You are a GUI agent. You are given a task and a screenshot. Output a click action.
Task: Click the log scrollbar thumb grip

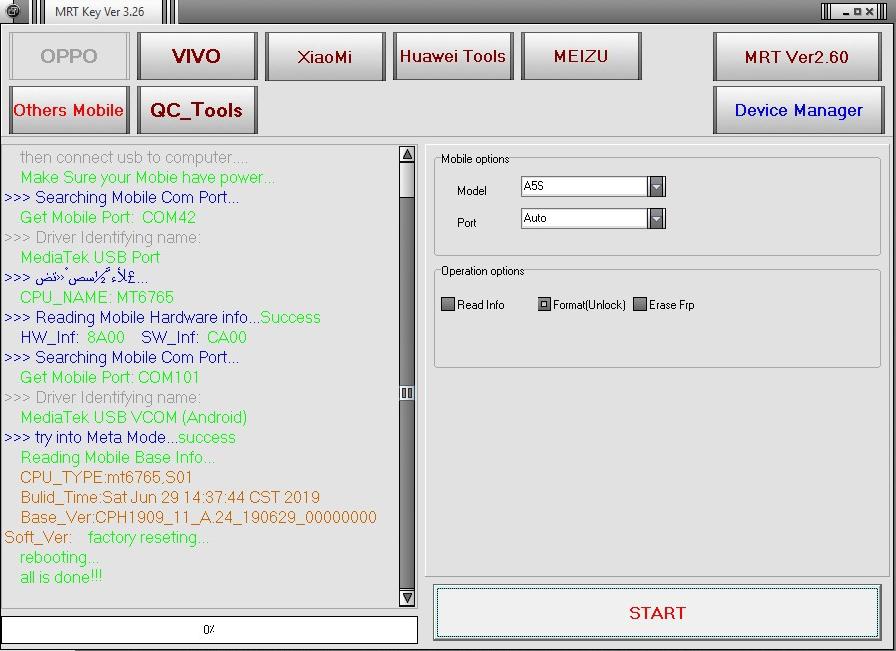[x=407, y=393]
